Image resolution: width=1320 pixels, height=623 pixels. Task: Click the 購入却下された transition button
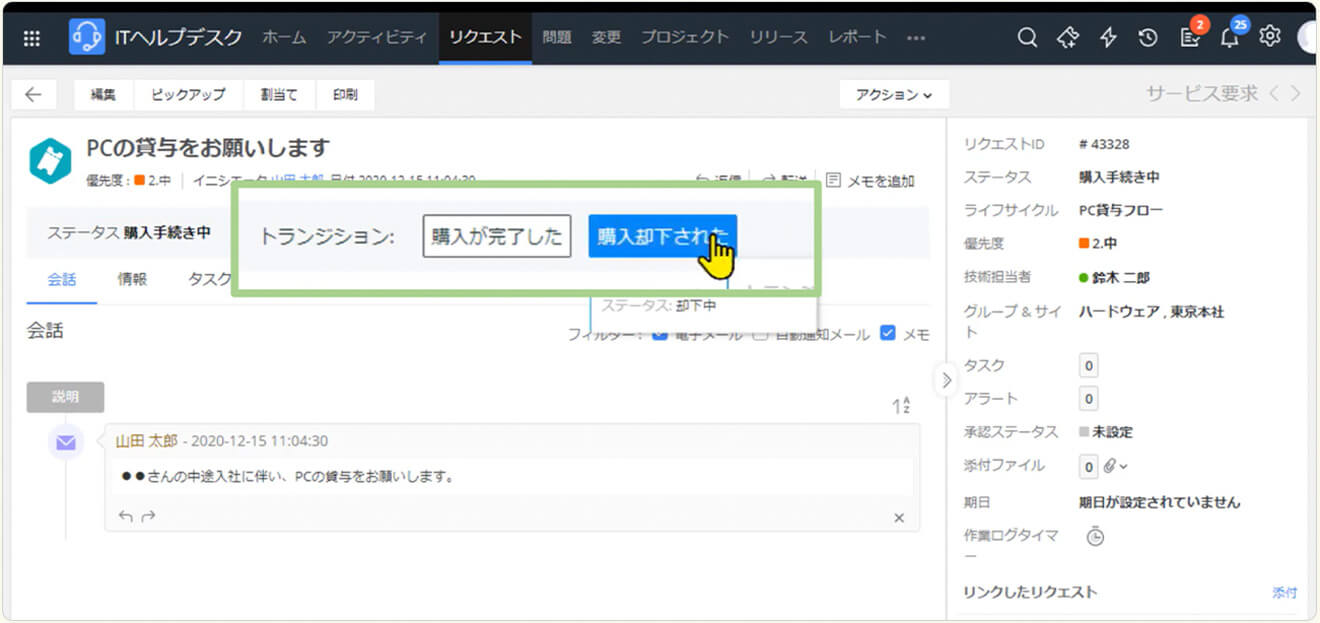tap(662, 236)
